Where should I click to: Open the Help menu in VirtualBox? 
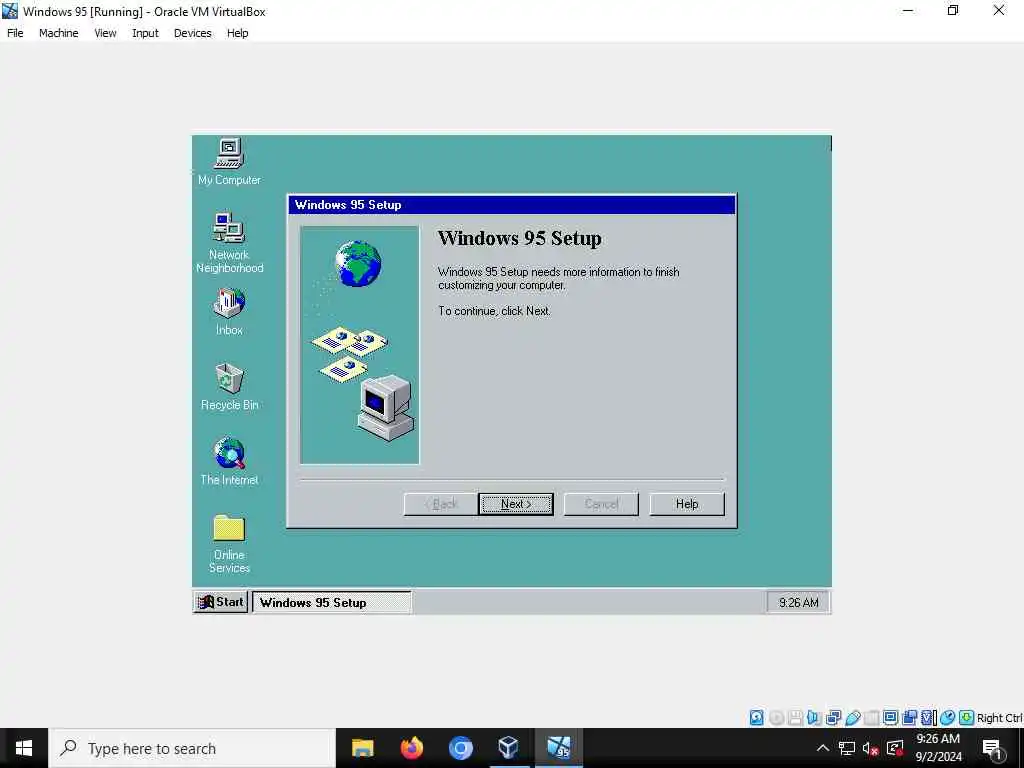pyautogui.click(x=238, y=33)
